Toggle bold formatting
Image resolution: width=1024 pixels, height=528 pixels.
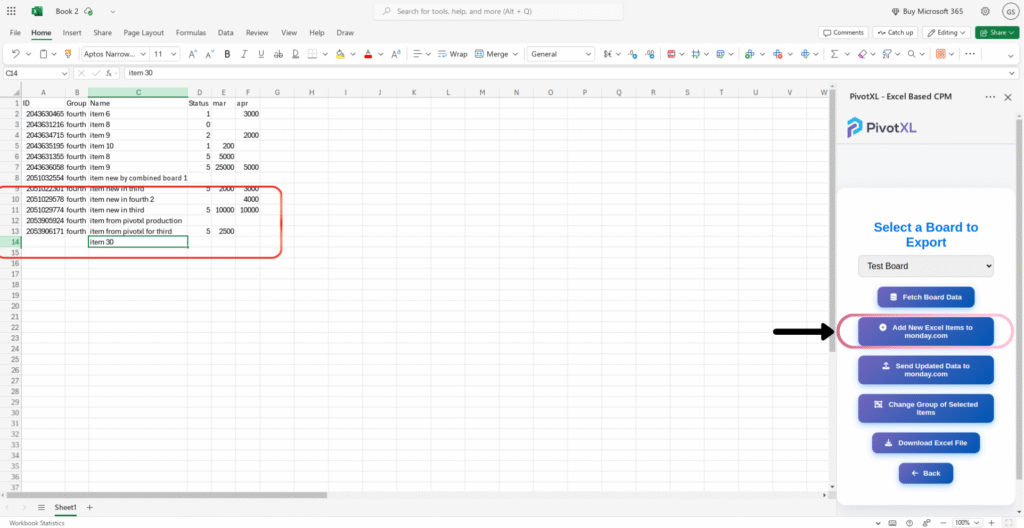click(x=227, y=54)
